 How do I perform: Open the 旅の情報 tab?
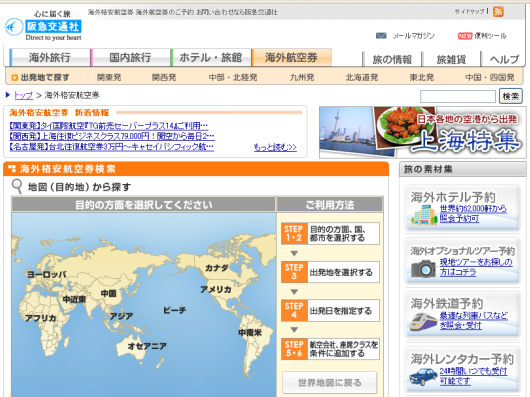click(392, 59)
